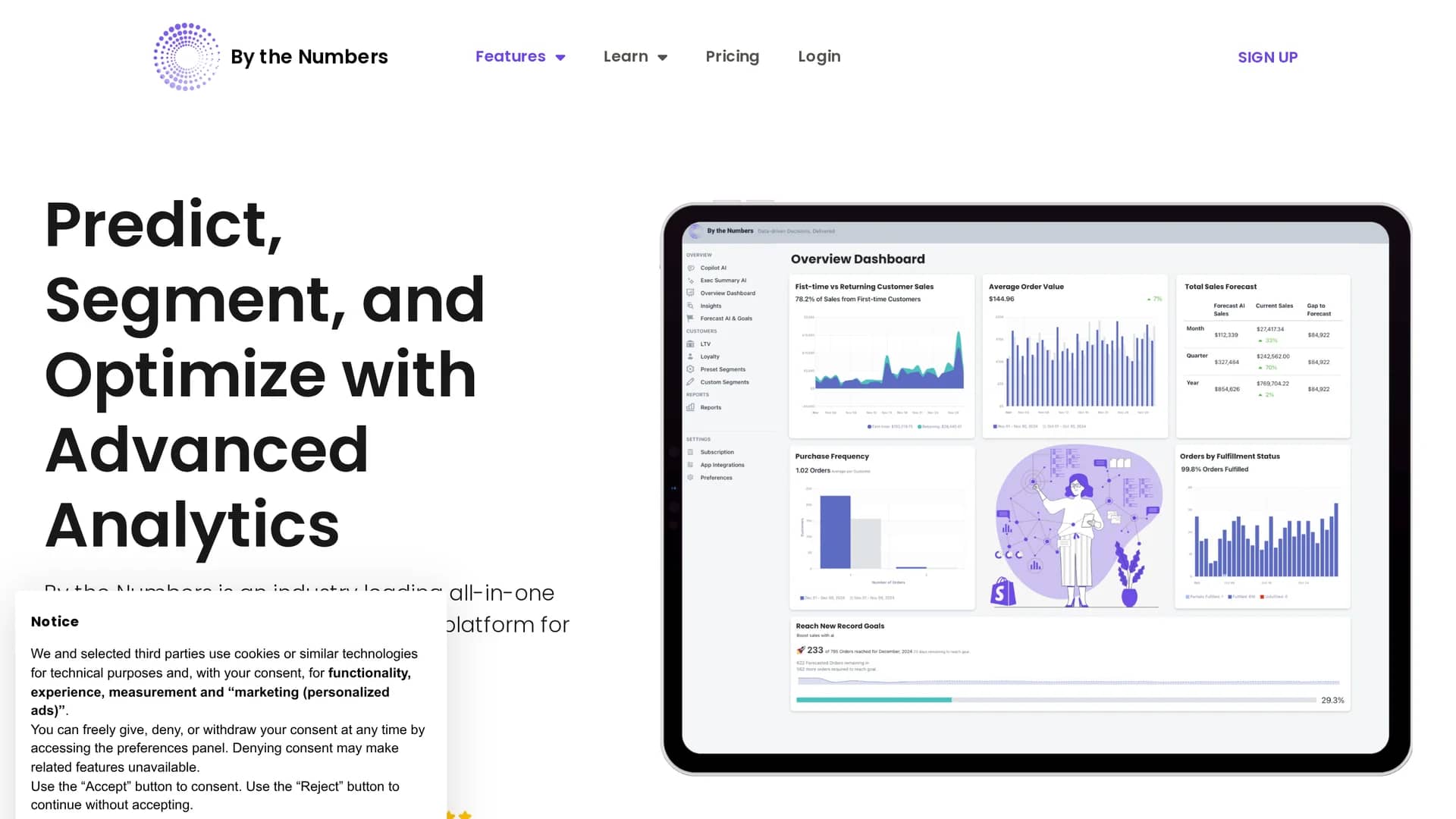Screen dimensions: 1456x819
Task: Select "LTV" sidebar entry
Action: (x=705, y=344)
